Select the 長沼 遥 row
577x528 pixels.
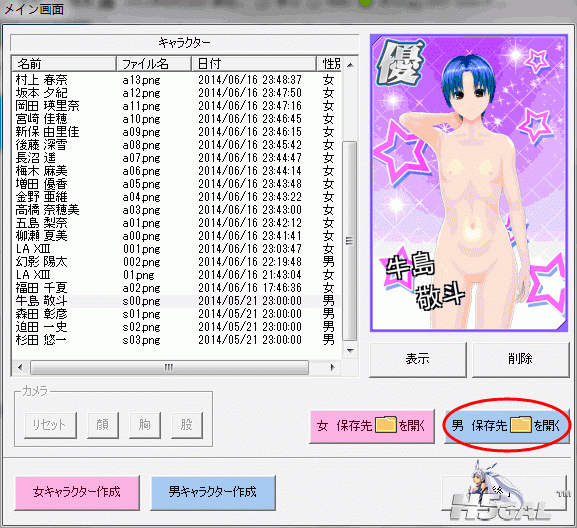[x=177, y=158]
